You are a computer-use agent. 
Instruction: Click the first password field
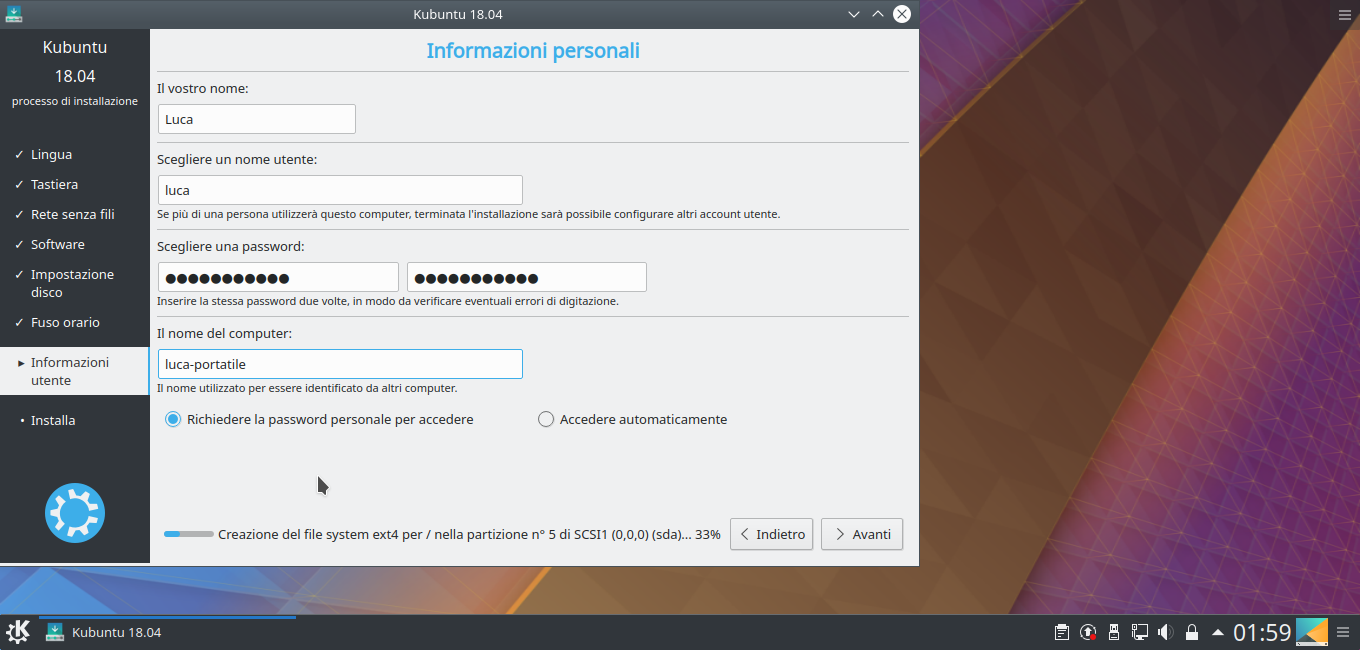tap(278, 277)
